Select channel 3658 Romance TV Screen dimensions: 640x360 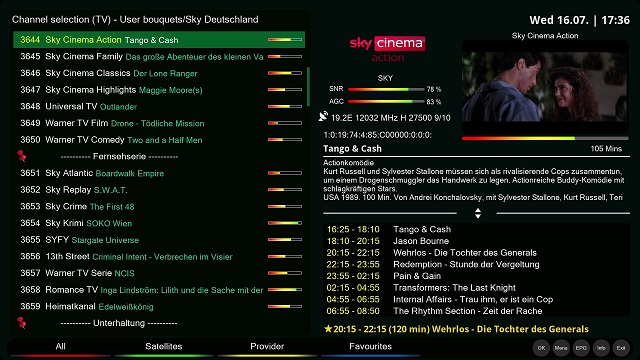tap(159, 290)
